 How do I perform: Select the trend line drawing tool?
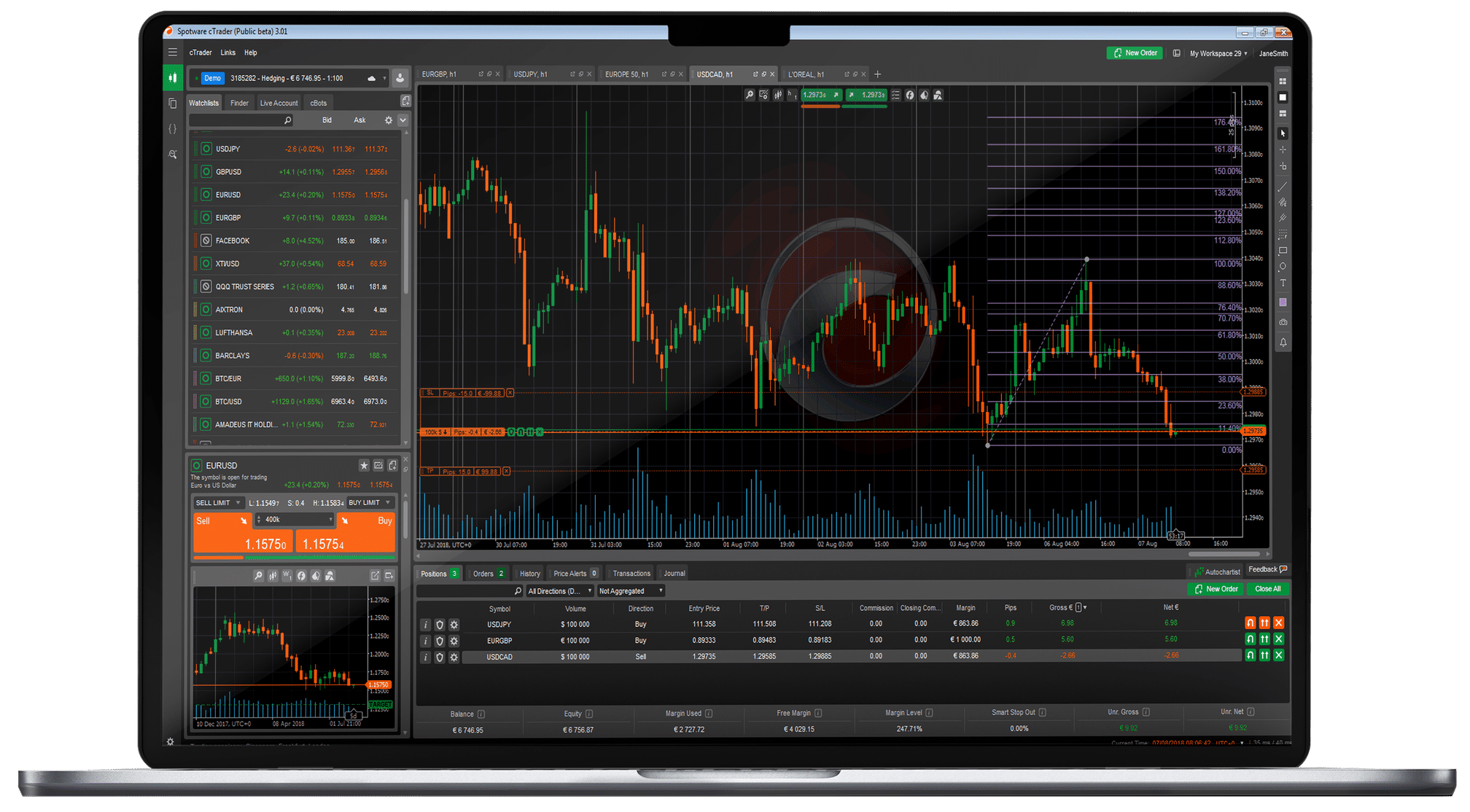(x=1282, y=187)
